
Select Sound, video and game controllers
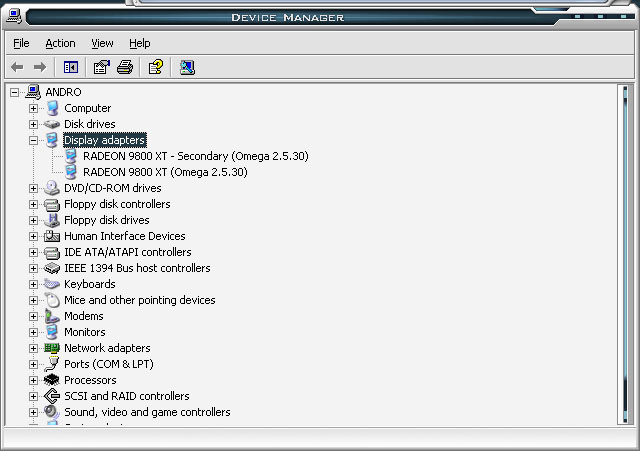[x=146, y=412]
